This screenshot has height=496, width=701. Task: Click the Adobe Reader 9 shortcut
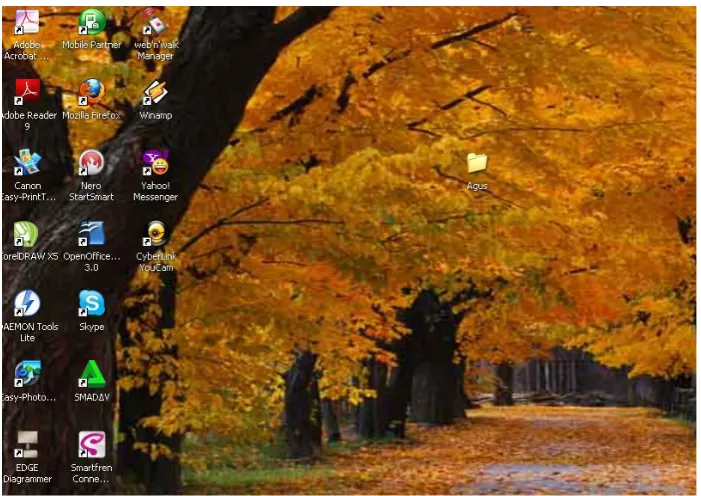(27, 92)
